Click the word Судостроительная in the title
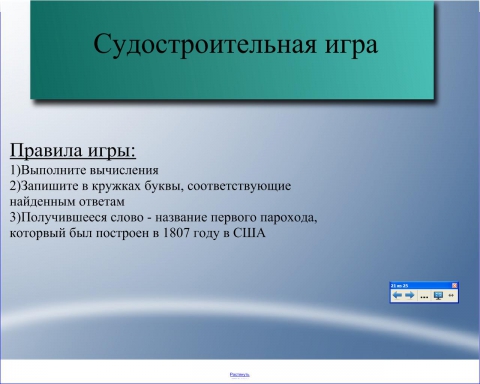The image size is (480, 384). tap(205, 44)
